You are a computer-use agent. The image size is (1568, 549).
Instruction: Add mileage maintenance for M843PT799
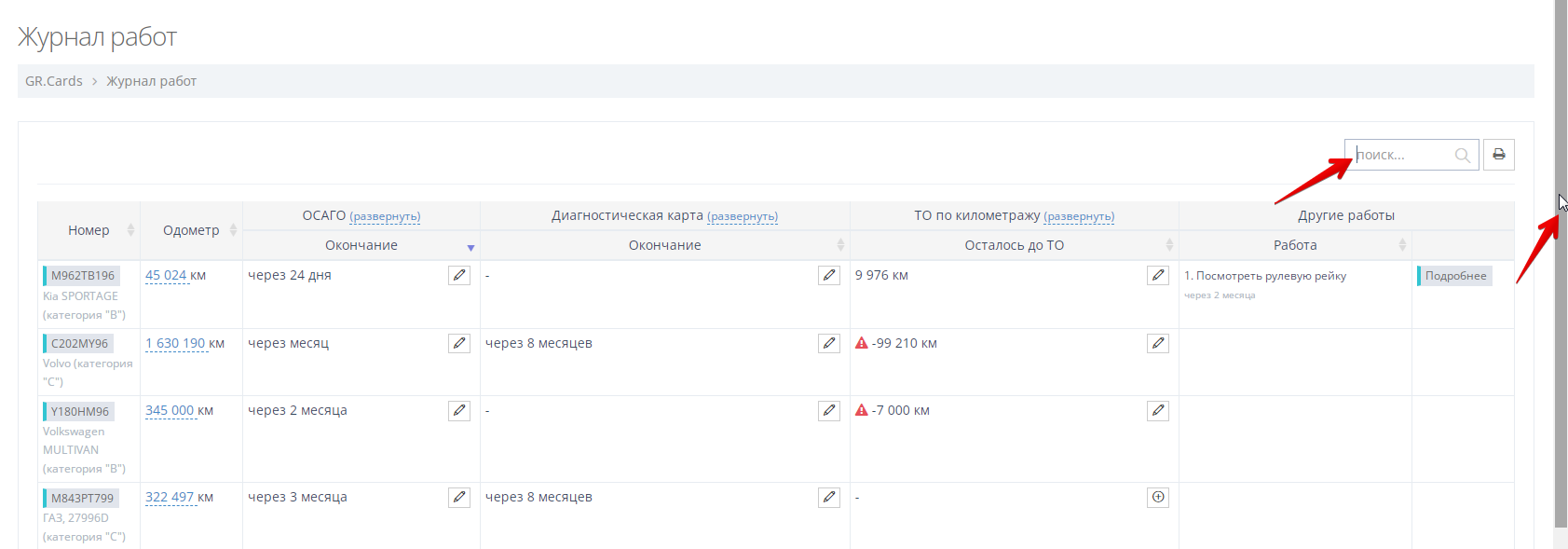[1157, 498]
